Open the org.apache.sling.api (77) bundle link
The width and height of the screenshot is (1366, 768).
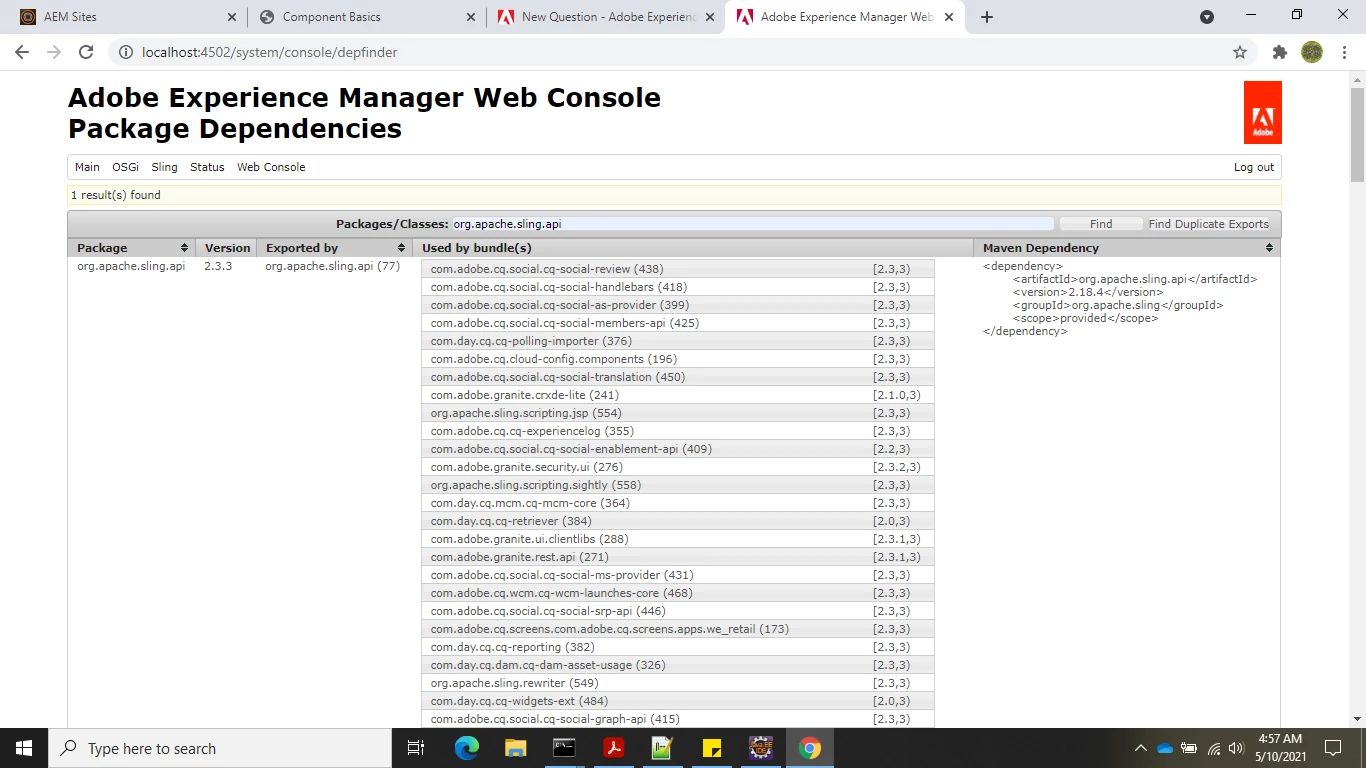pos(332,266)
